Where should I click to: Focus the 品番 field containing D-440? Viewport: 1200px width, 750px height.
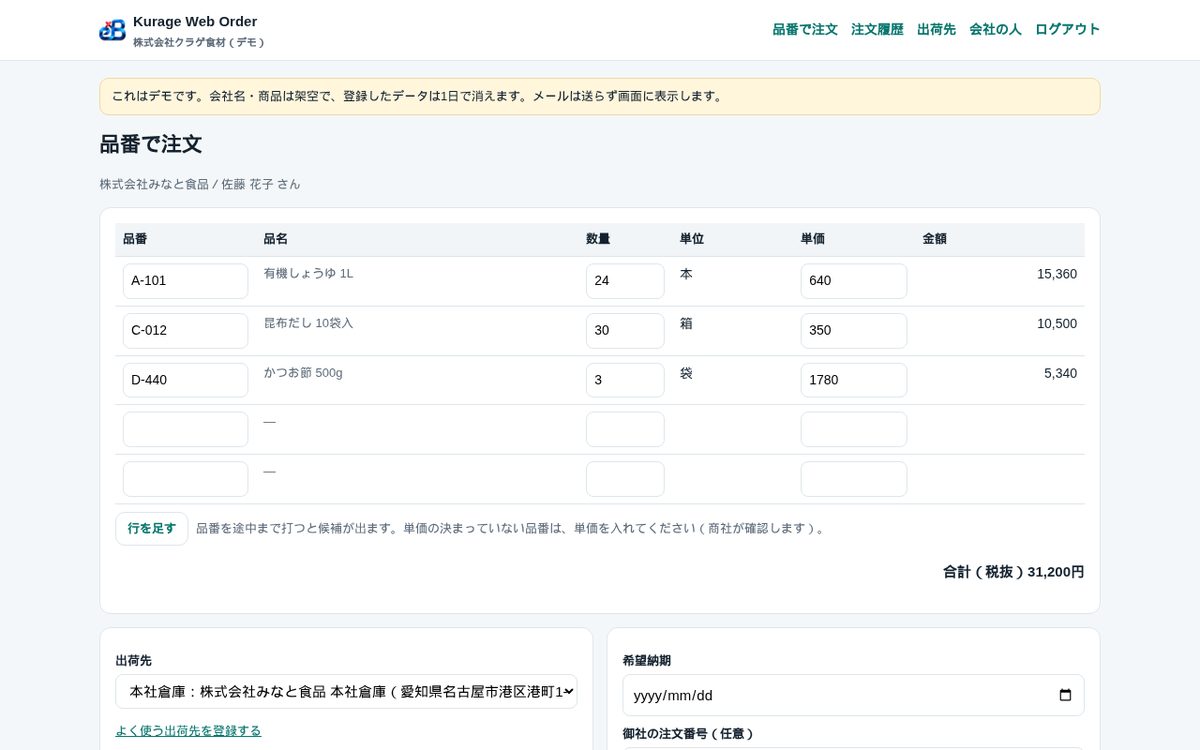click(185, 380)
